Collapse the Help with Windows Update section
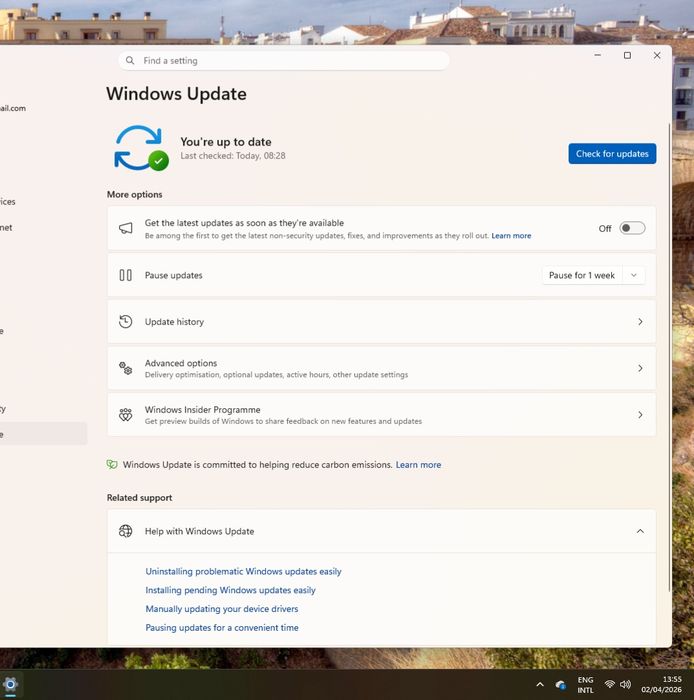The image size is (694, 700). [640, 532]
